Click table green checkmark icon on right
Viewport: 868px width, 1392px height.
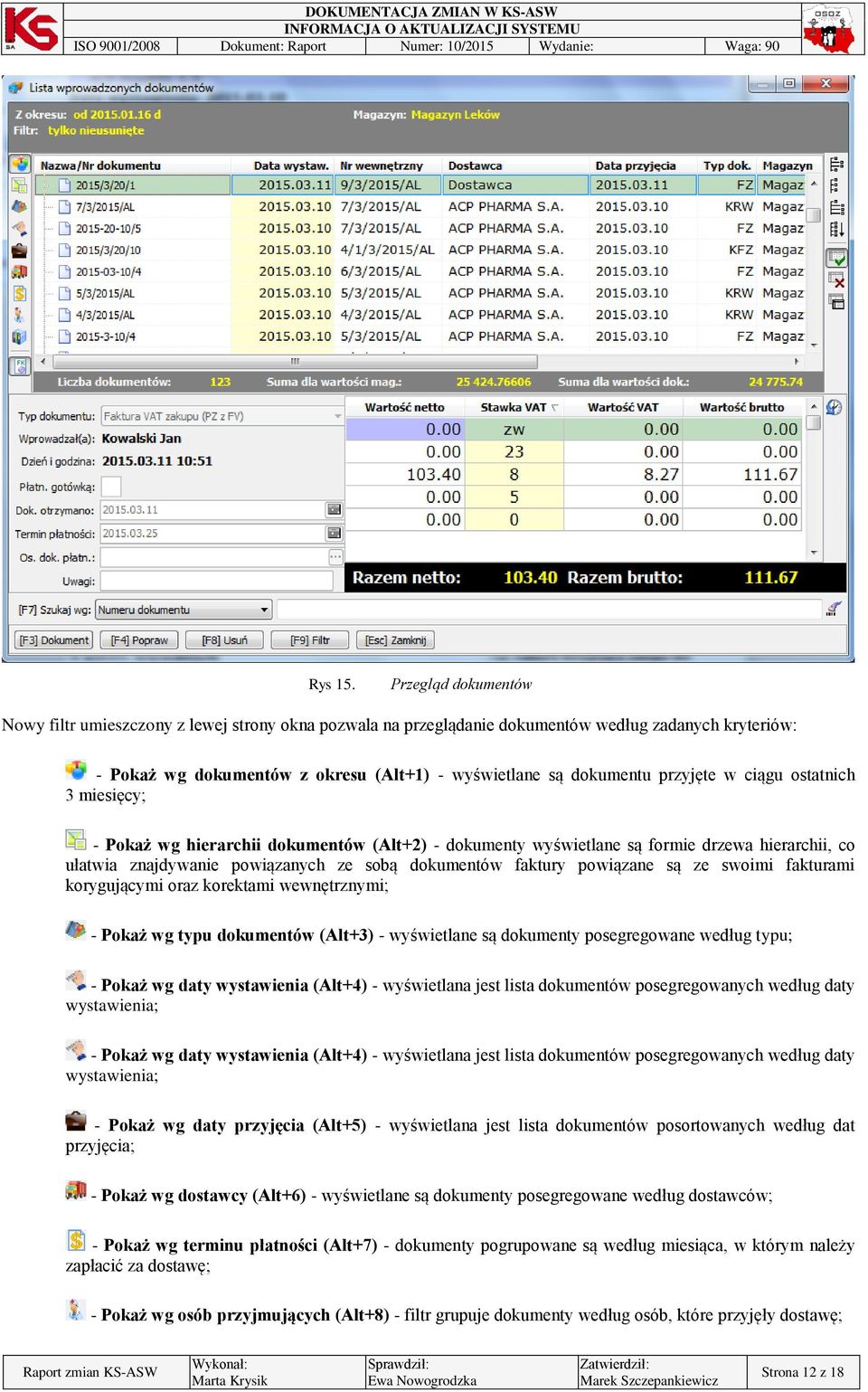pyautogui.click(x=836, y=258)
